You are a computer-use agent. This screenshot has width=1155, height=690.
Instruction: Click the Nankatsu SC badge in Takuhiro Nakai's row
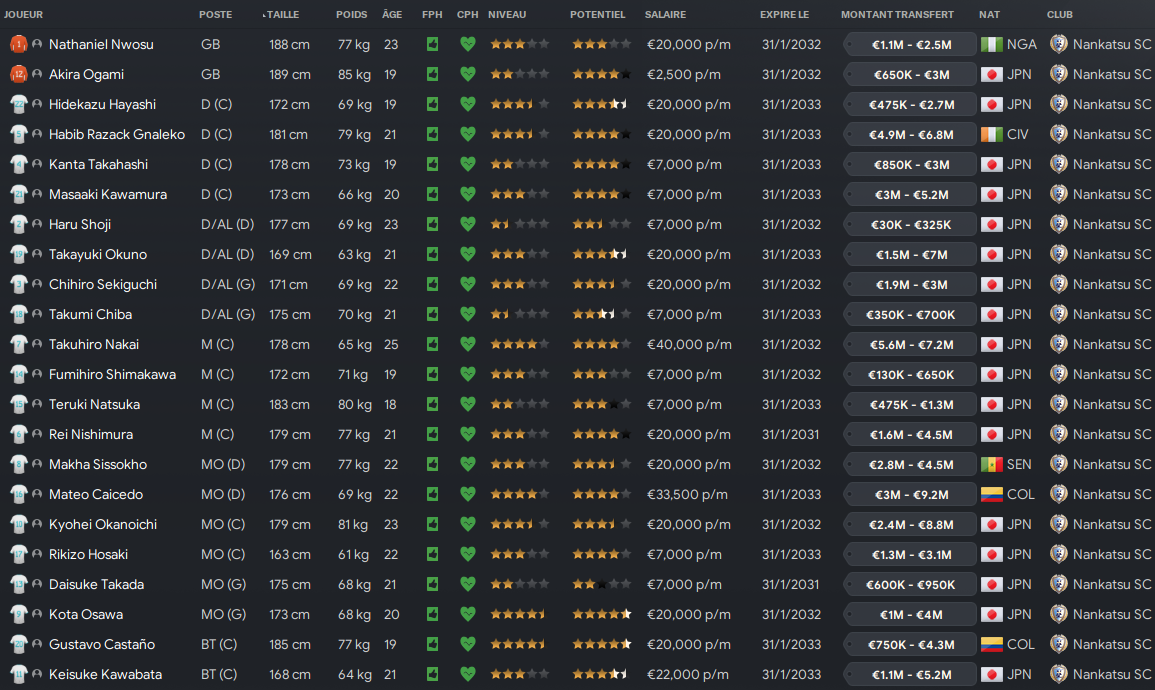pyautogui.click(x=1059, y=344)
